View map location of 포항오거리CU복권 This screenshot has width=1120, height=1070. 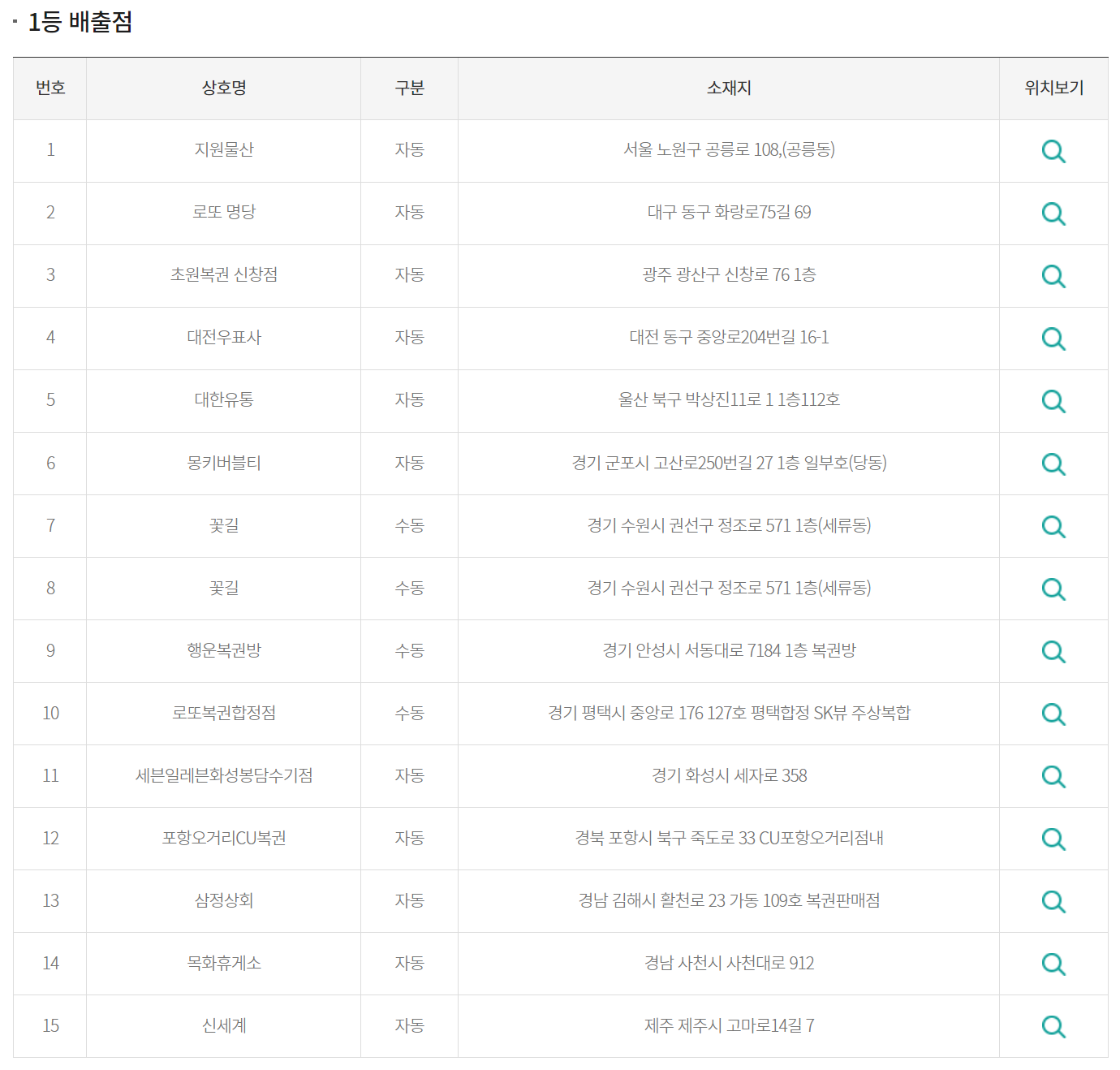(x=1053, y=839)
